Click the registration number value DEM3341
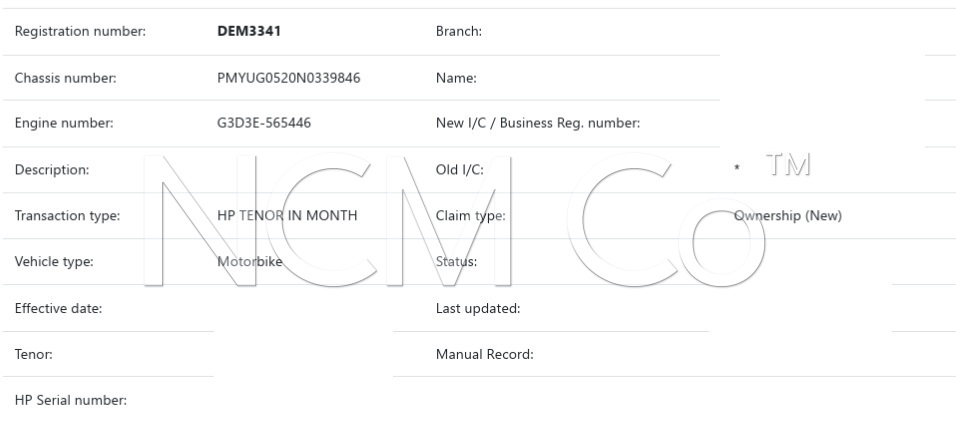 pyautogui.click(x=249, y=31)
